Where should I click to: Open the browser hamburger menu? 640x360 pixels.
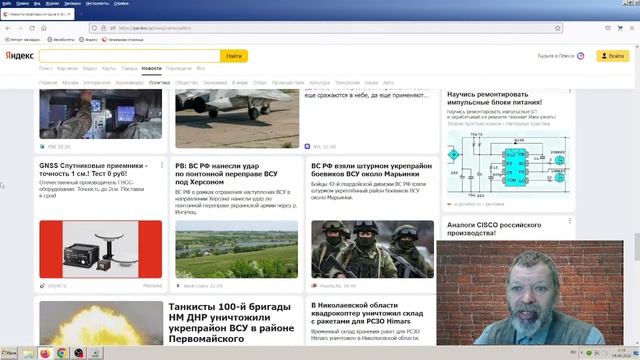coord(631,28)
